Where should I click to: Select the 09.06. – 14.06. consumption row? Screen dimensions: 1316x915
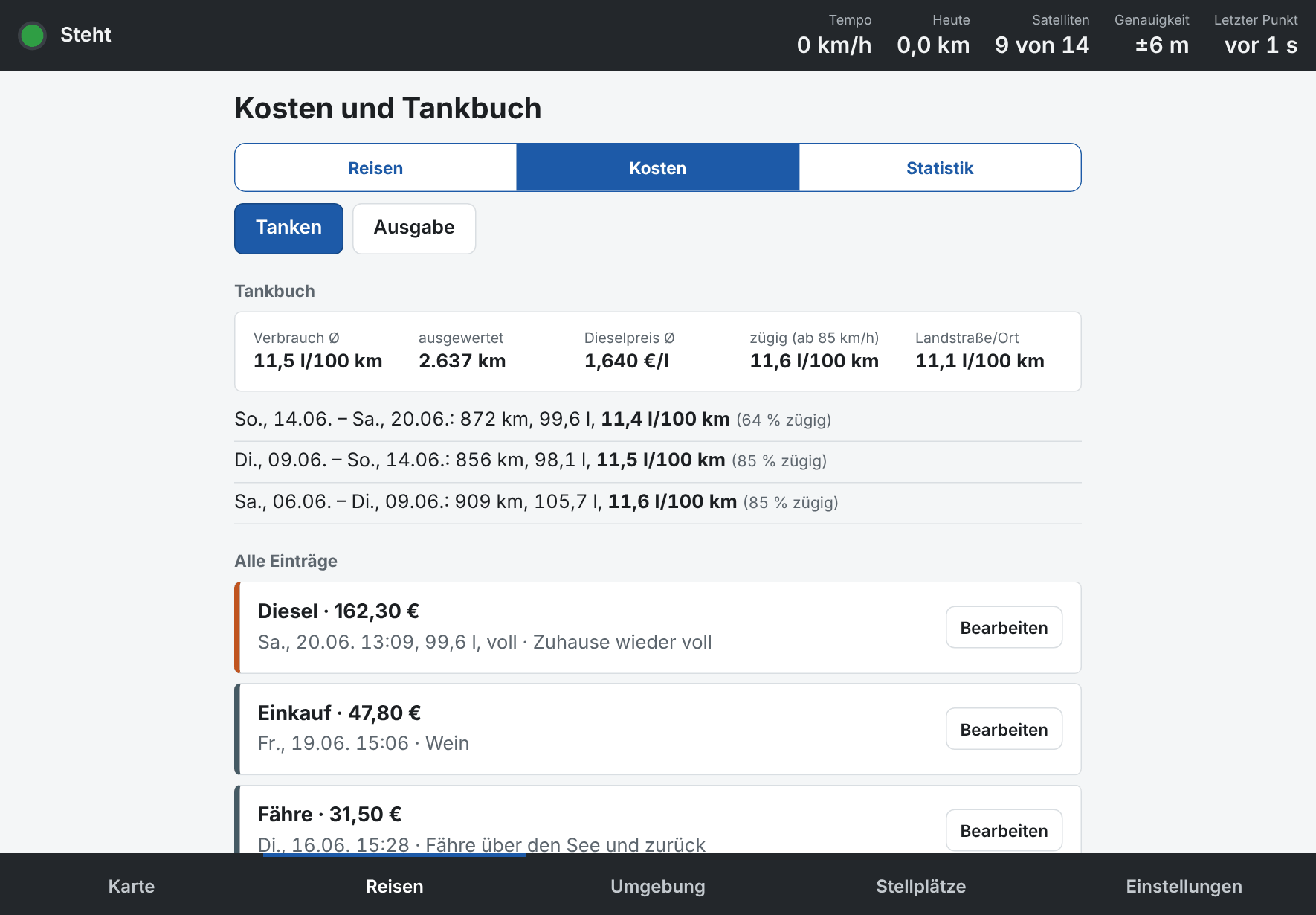tap(658, 460)
